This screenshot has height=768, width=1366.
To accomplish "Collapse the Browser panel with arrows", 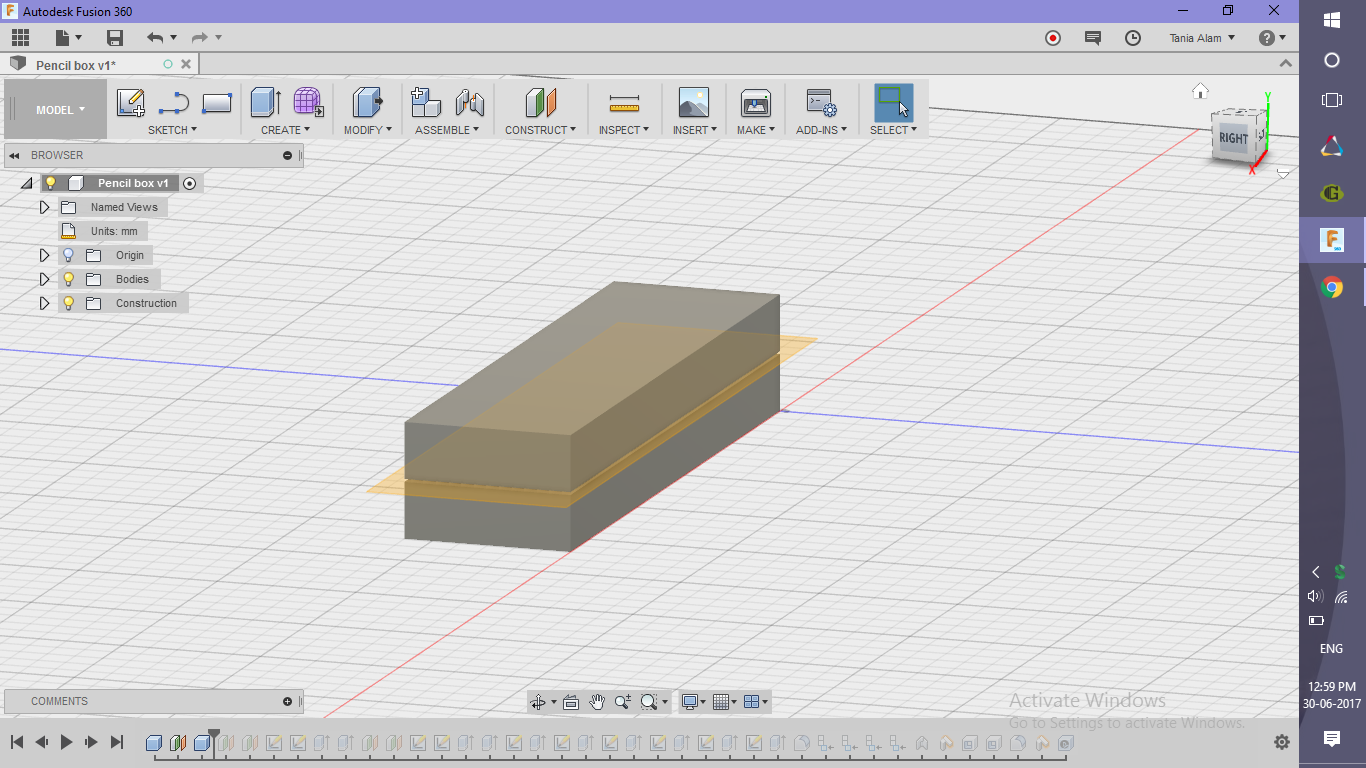I will click(x=15, y=155).
